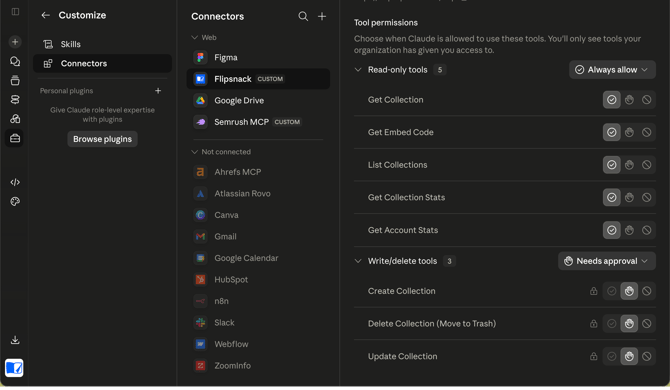Set Get Collection to needs approval

click(x=629, y=100)
